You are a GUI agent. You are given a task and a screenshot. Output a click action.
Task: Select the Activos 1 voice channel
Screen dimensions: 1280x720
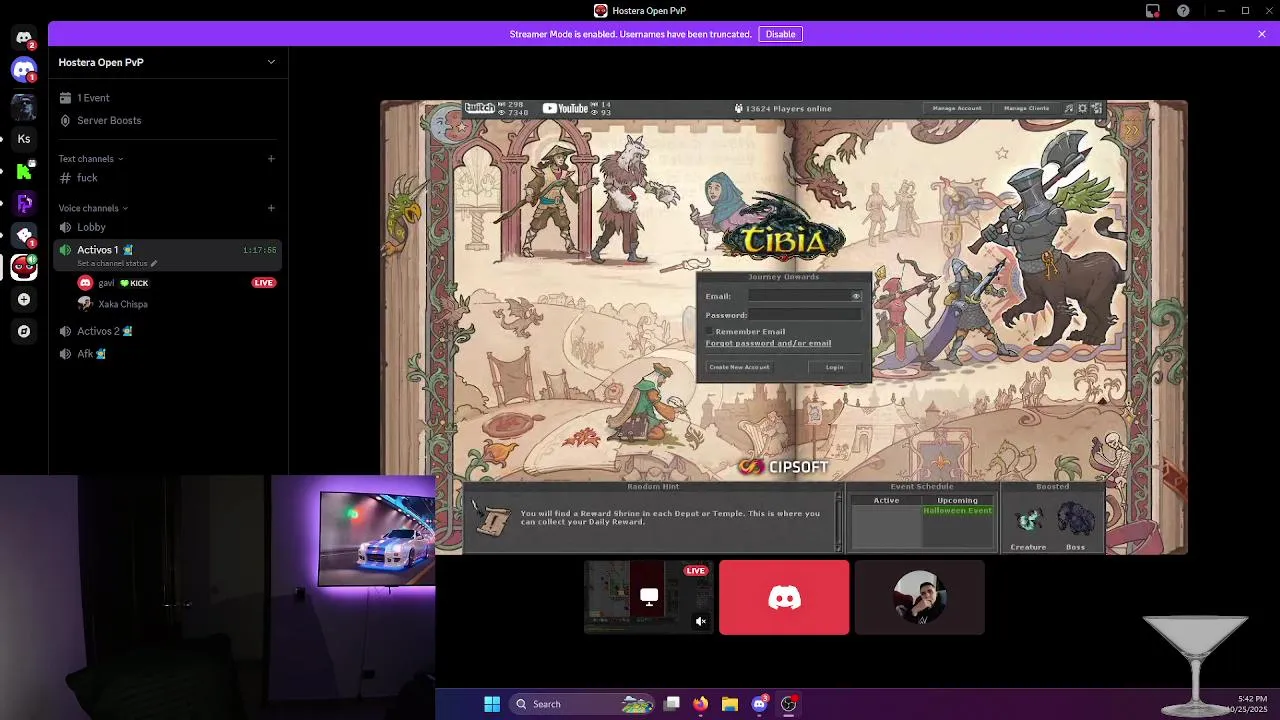168,255
